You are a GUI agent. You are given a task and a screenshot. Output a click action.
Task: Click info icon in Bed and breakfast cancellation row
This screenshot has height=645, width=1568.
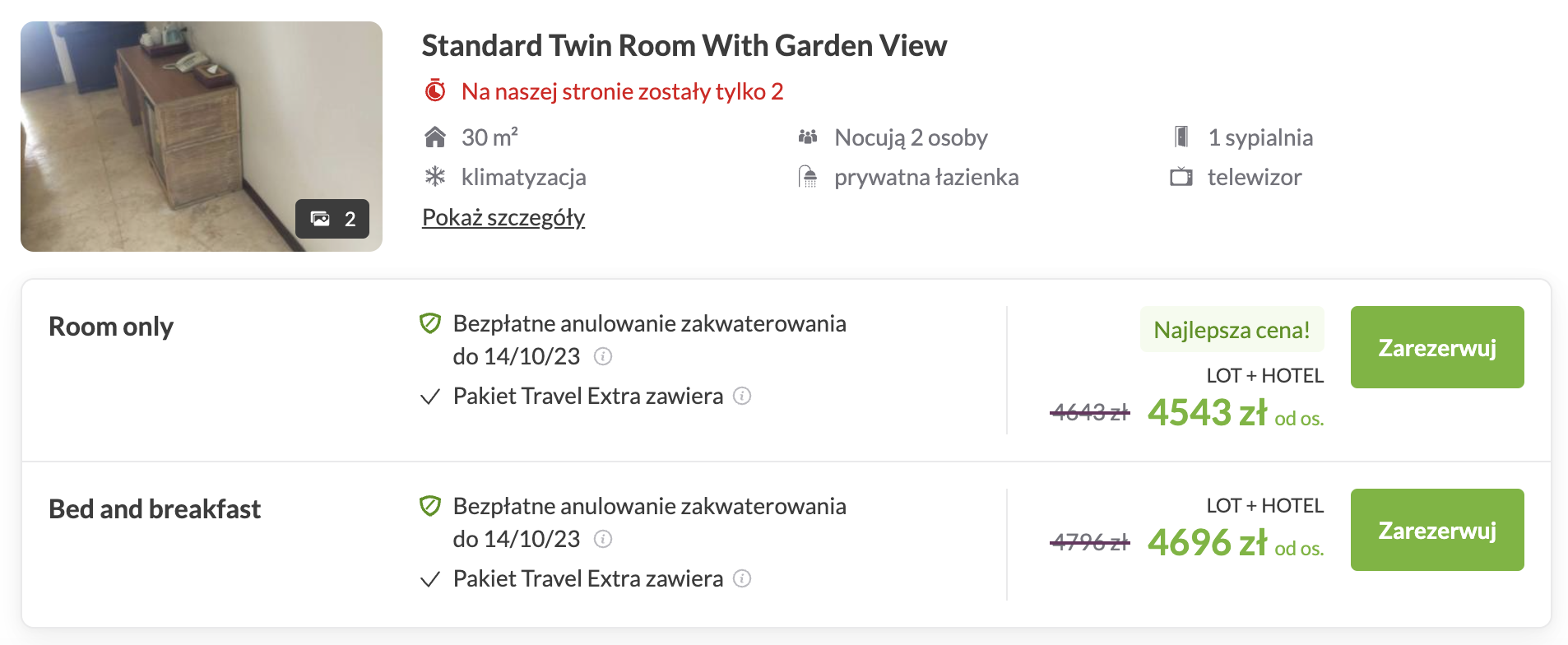click(605, 540)
